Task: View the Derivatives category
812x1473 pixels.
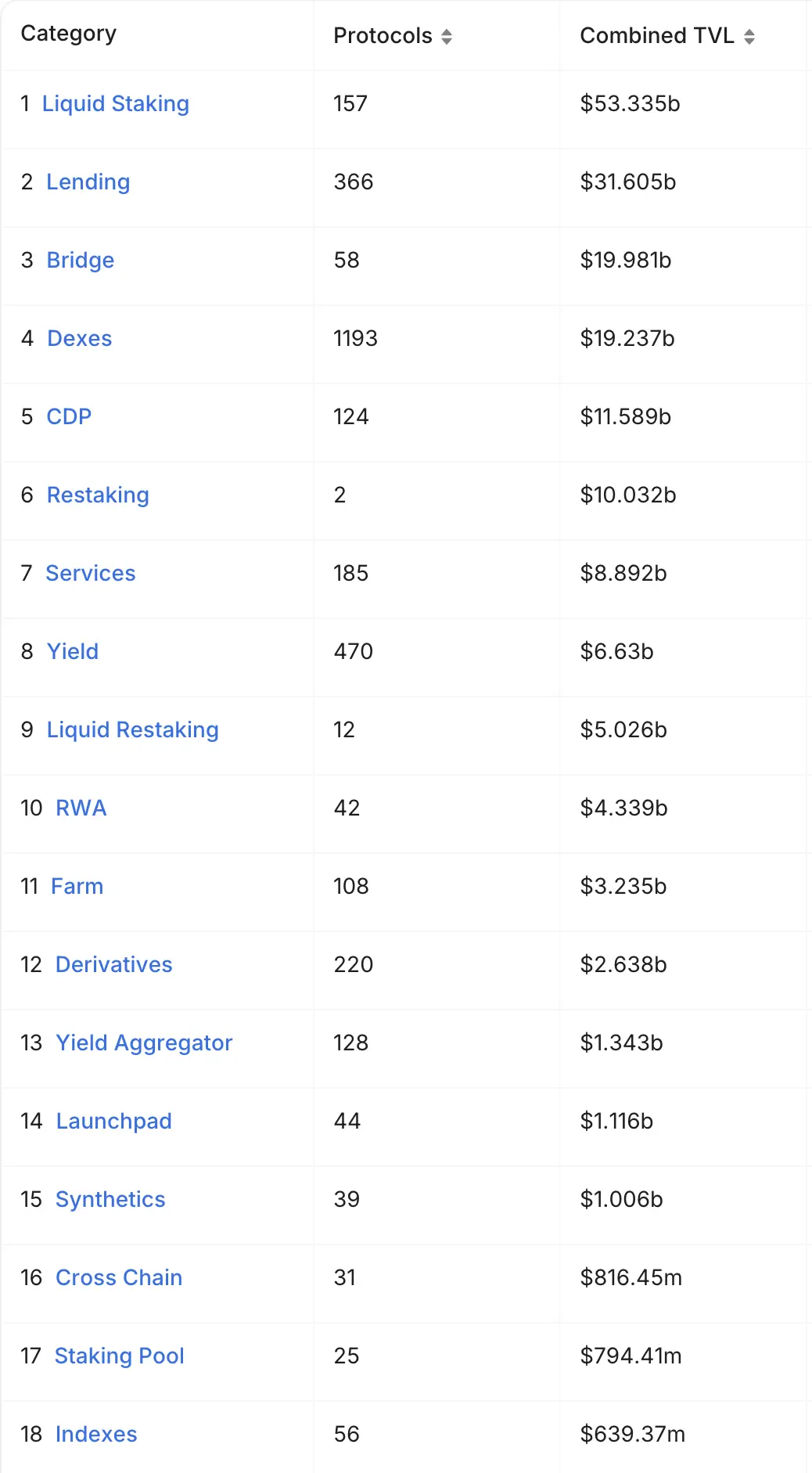Action: 114,965
